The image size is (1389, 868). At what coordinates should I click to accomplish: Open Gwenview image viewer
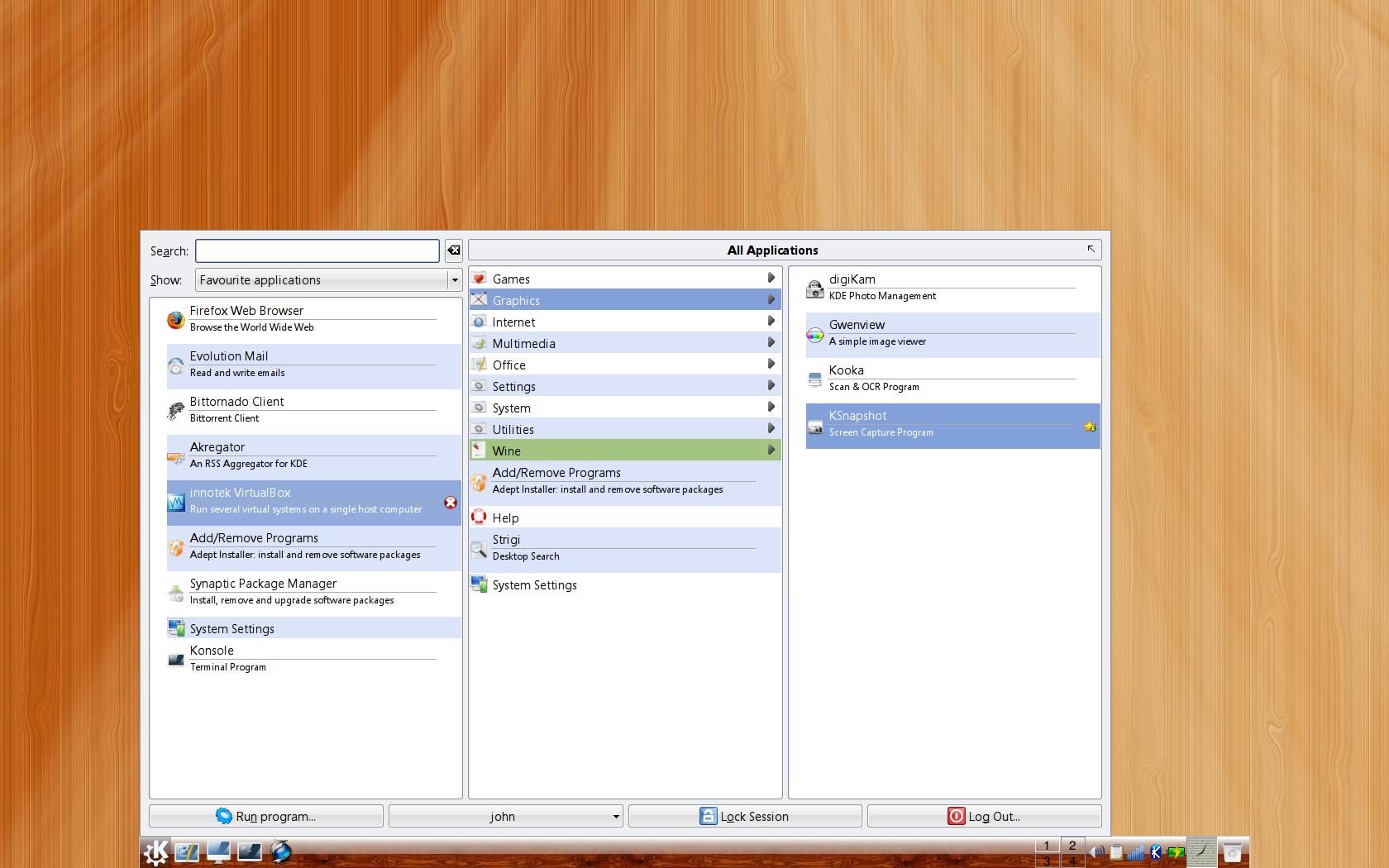(953, 335)
